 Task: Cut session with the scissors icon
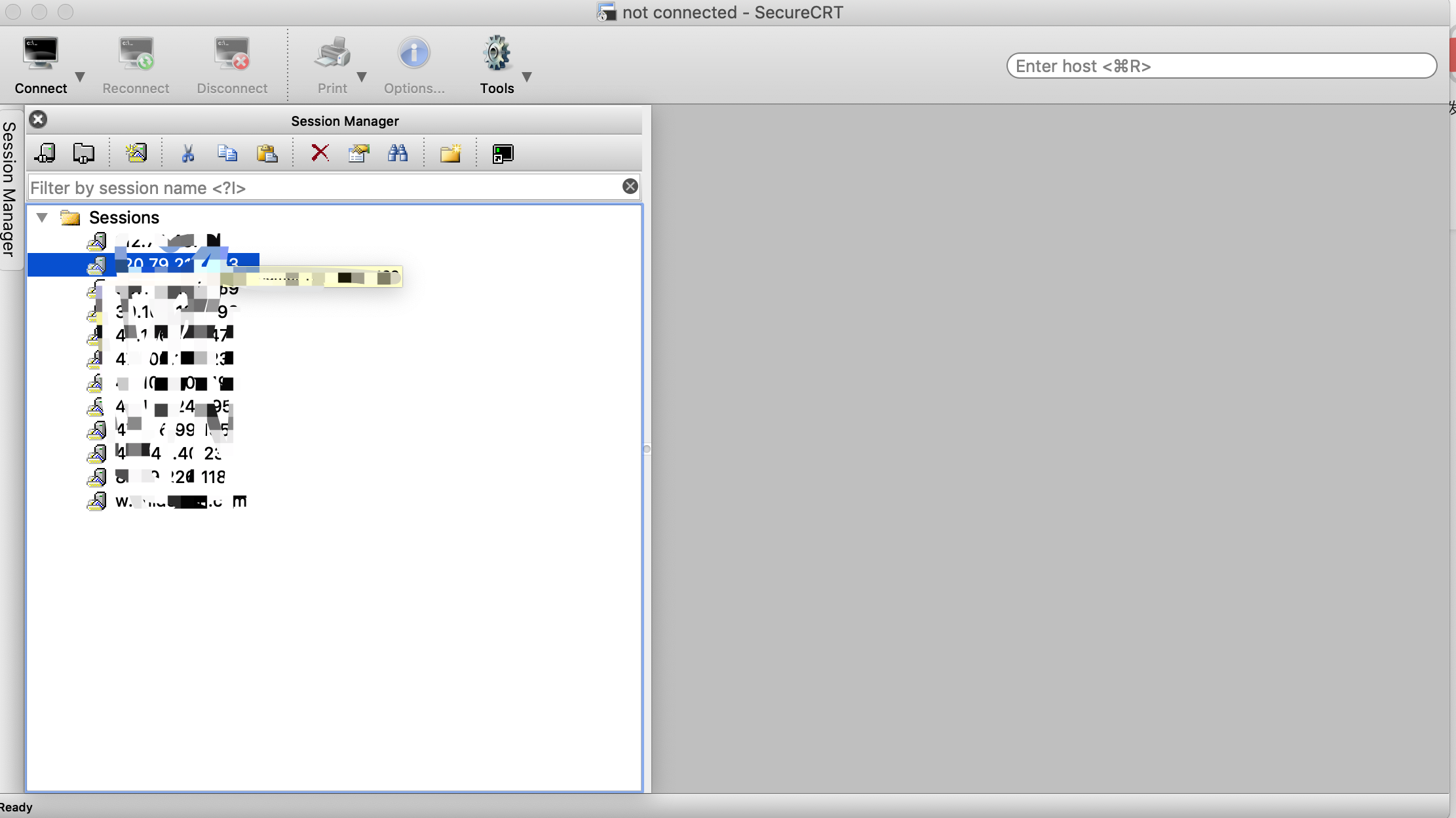click(x=188, y=153)
